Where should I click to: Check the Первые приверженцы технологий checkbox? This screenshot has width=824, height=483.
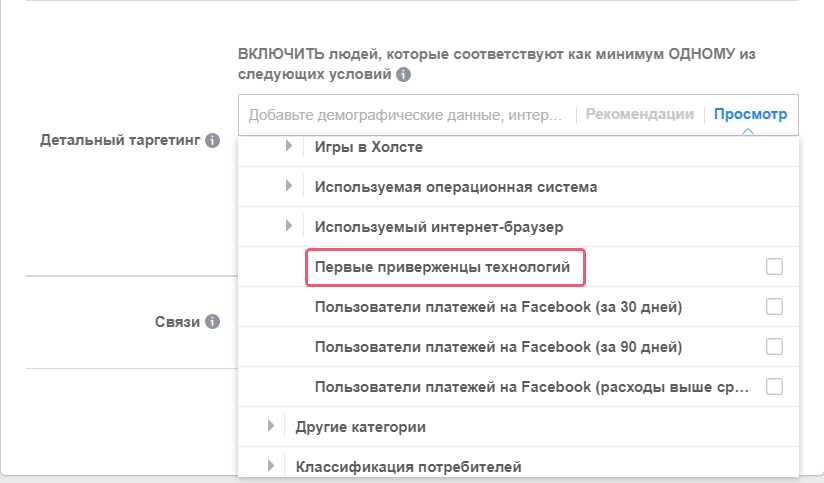click(774, 266)
